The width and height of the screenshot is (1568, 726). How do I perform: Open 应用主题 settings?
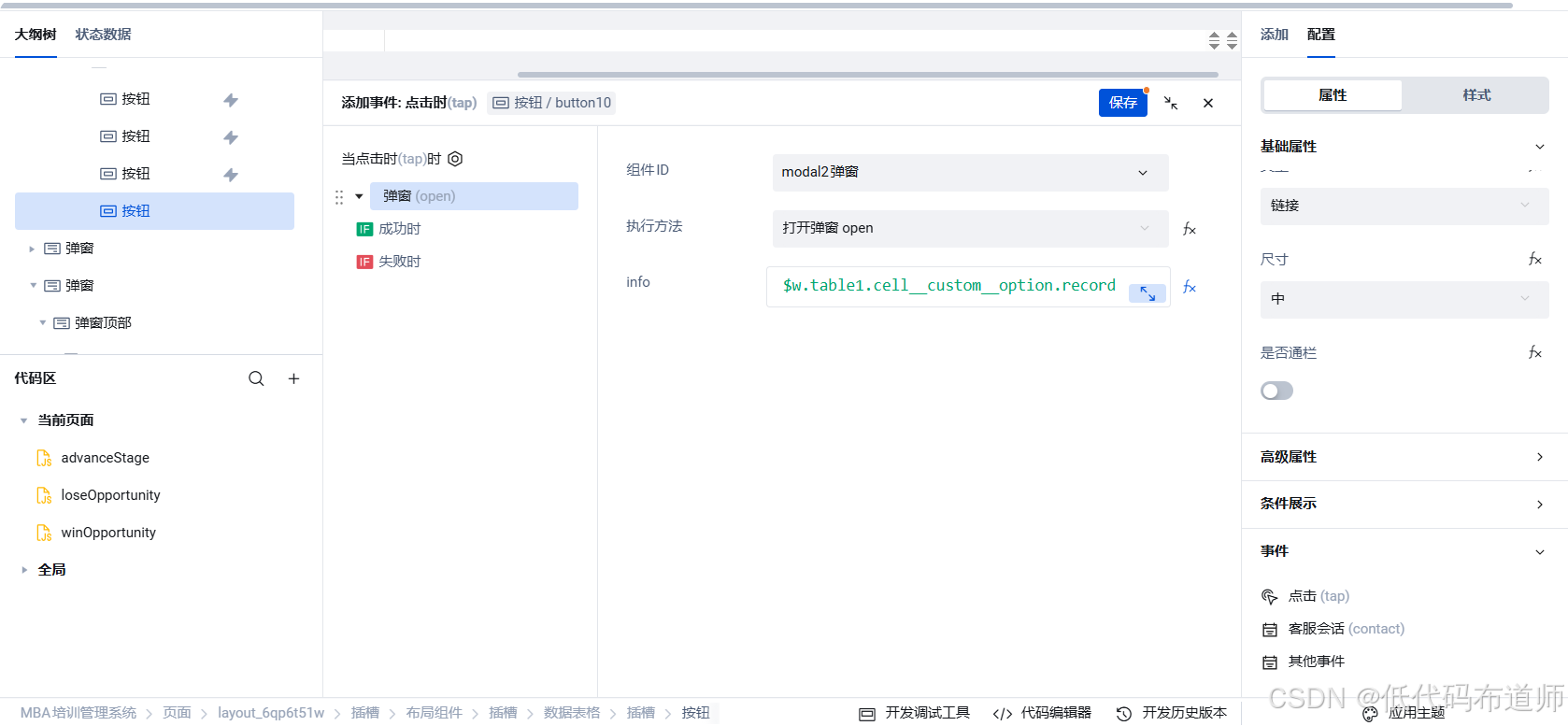[1404, 713]
